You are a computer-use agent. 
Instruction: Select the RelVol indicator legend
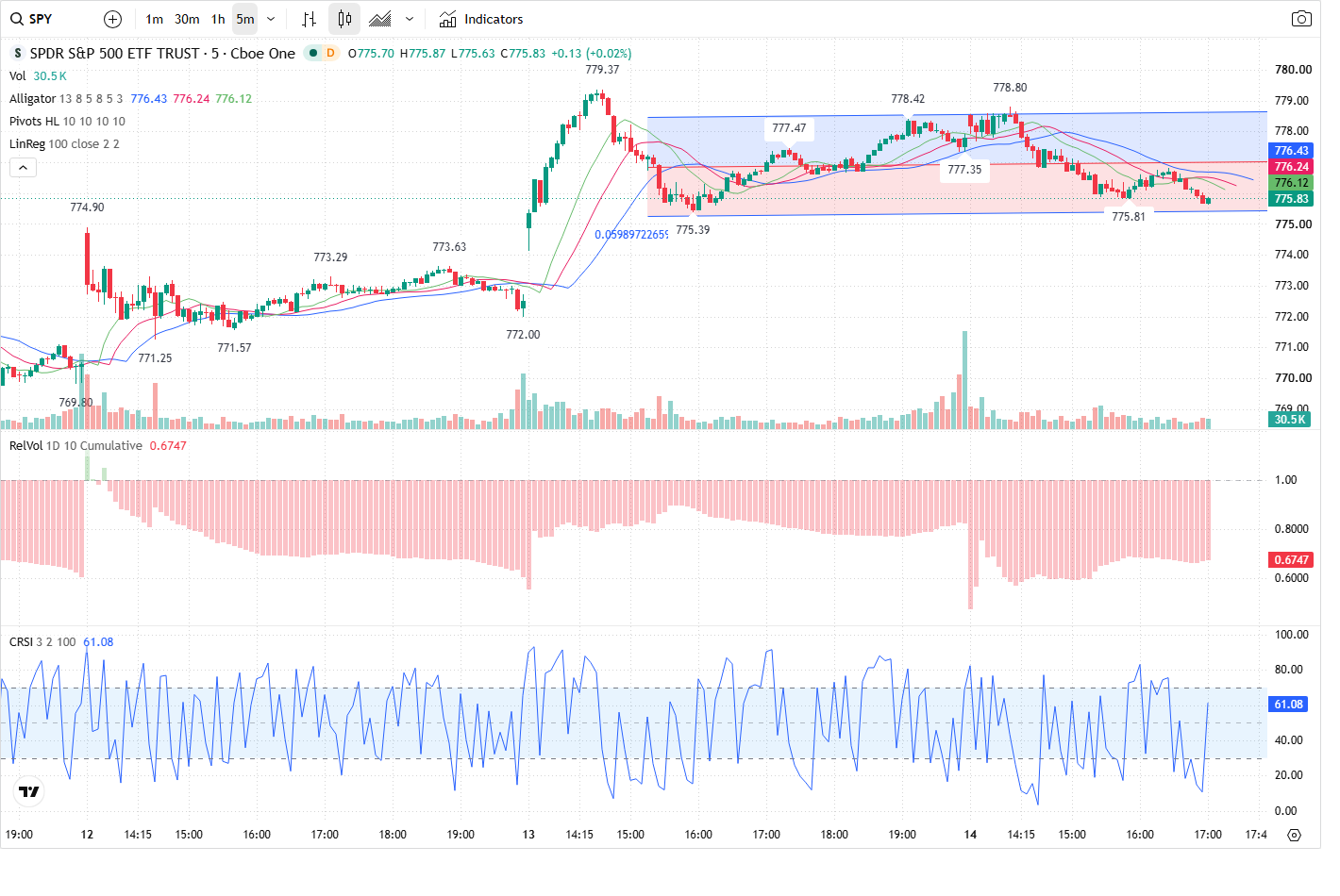(98, 446)
